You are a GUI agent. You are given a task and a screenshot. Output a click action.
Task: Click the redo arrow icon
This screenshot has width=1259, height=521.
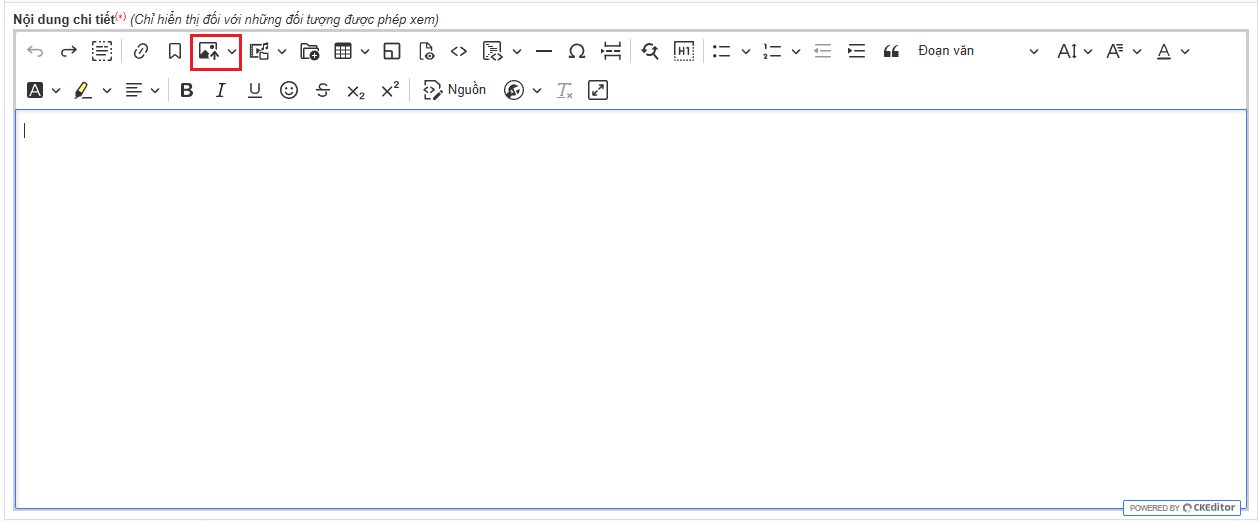tap(69, 51)
